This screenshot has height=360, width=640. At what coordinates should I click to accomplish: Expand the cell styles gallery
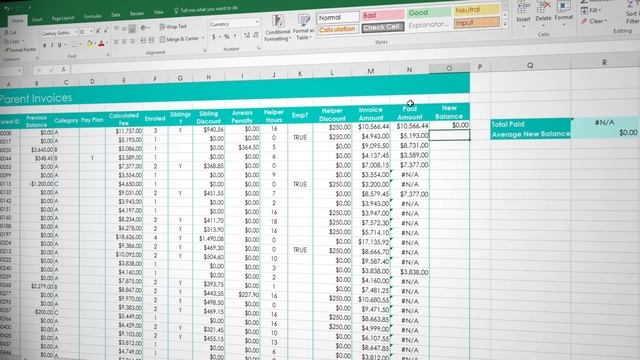(x=505, y=24)
